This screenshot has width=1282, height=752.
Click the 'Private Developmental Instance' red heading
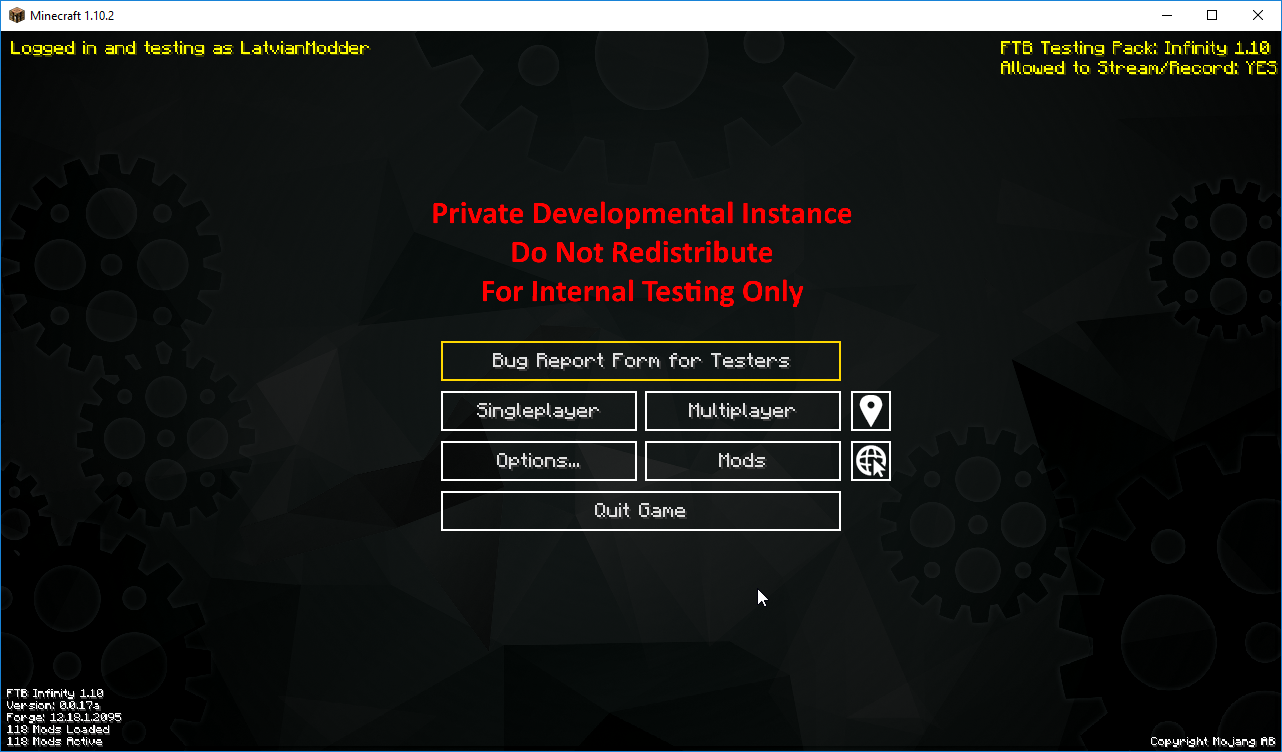(641, 214)
